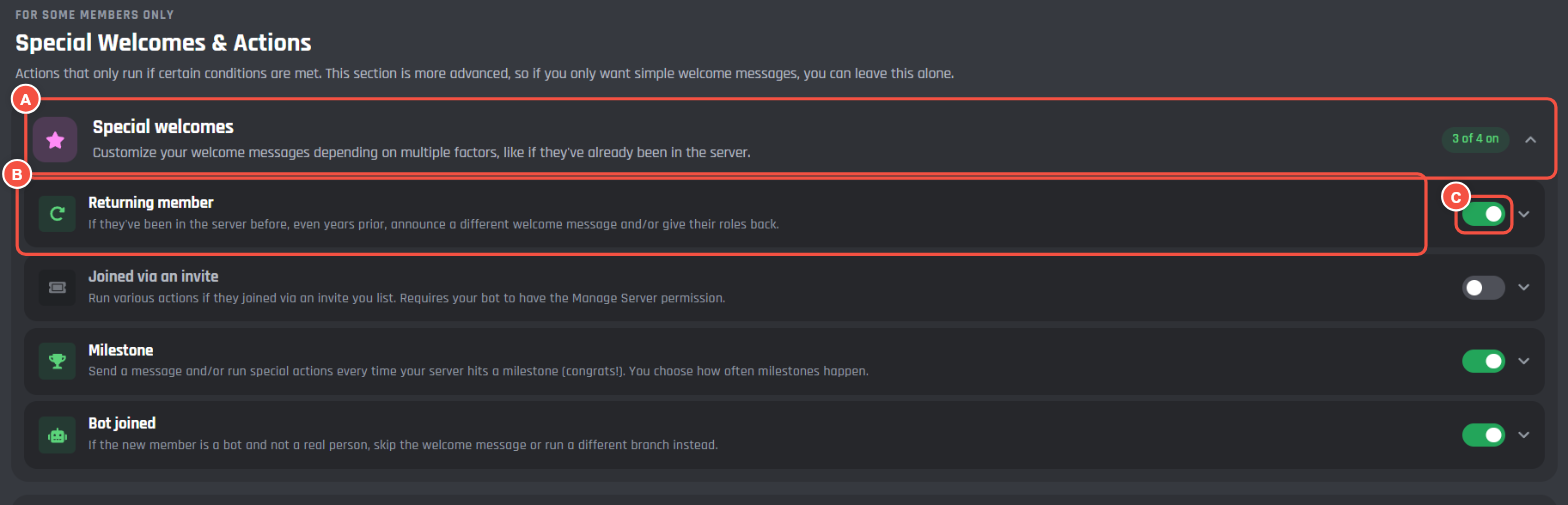Screen dimensions: 1568x505
Task: Turn off the Milestone toggle
Action: coord(1483,361)
